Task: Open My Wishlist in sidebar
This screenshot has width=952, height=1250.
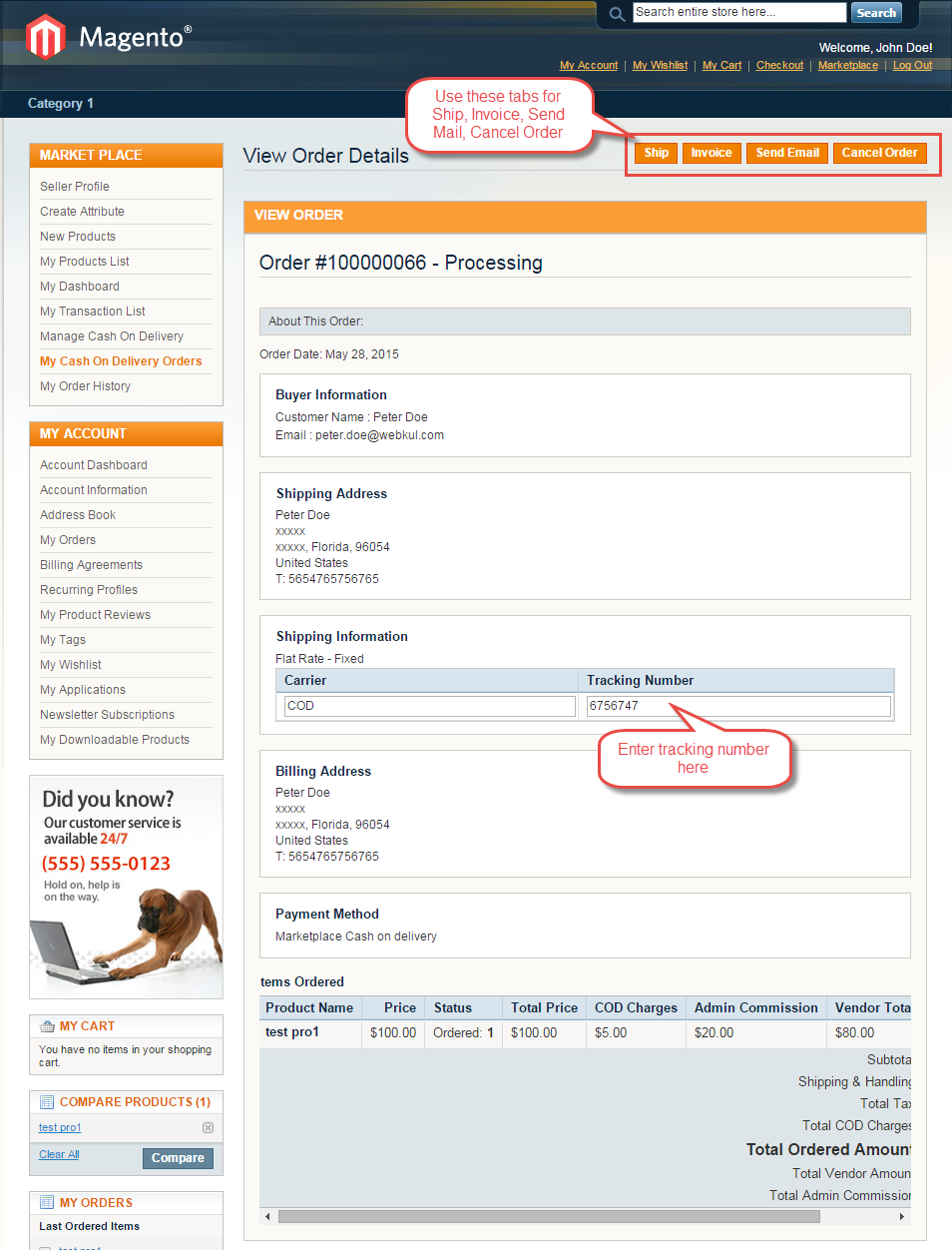Action: click(71, 665)
